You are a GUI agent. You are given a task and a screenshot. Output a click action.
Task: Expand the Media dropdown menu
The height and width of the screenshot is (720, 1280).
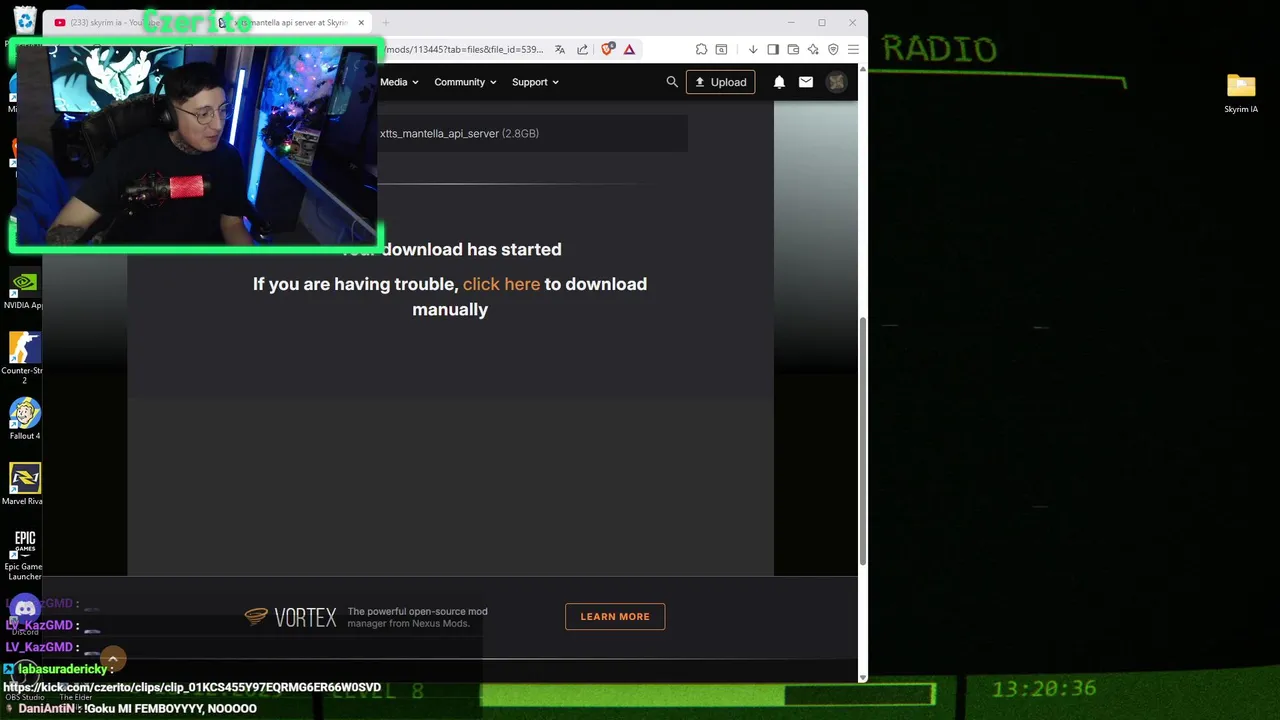[x=399, y=82]
